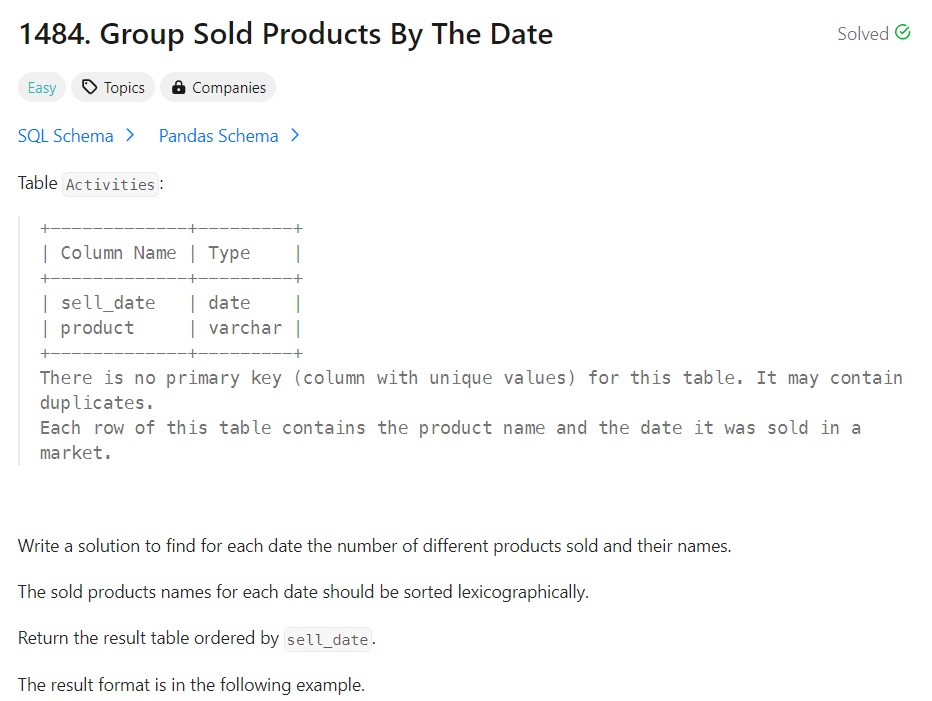Click the no primary key description text
This screenshot has height=701, width=932.
[471, 390]
